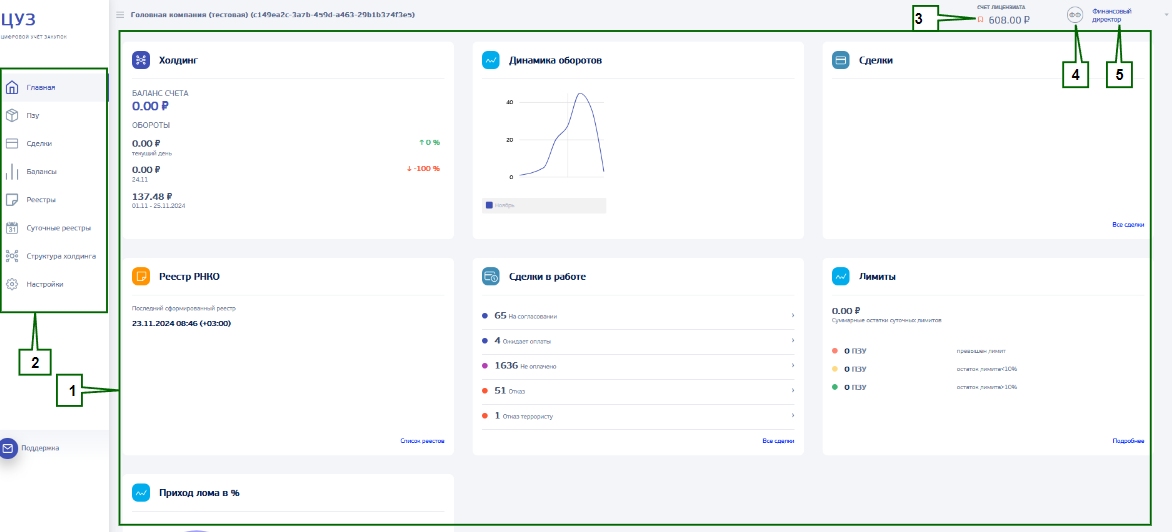Screen dimensions: 1172x532
Task: Open the user profile dropdown arrow
Action: (x=1154, y=14)
